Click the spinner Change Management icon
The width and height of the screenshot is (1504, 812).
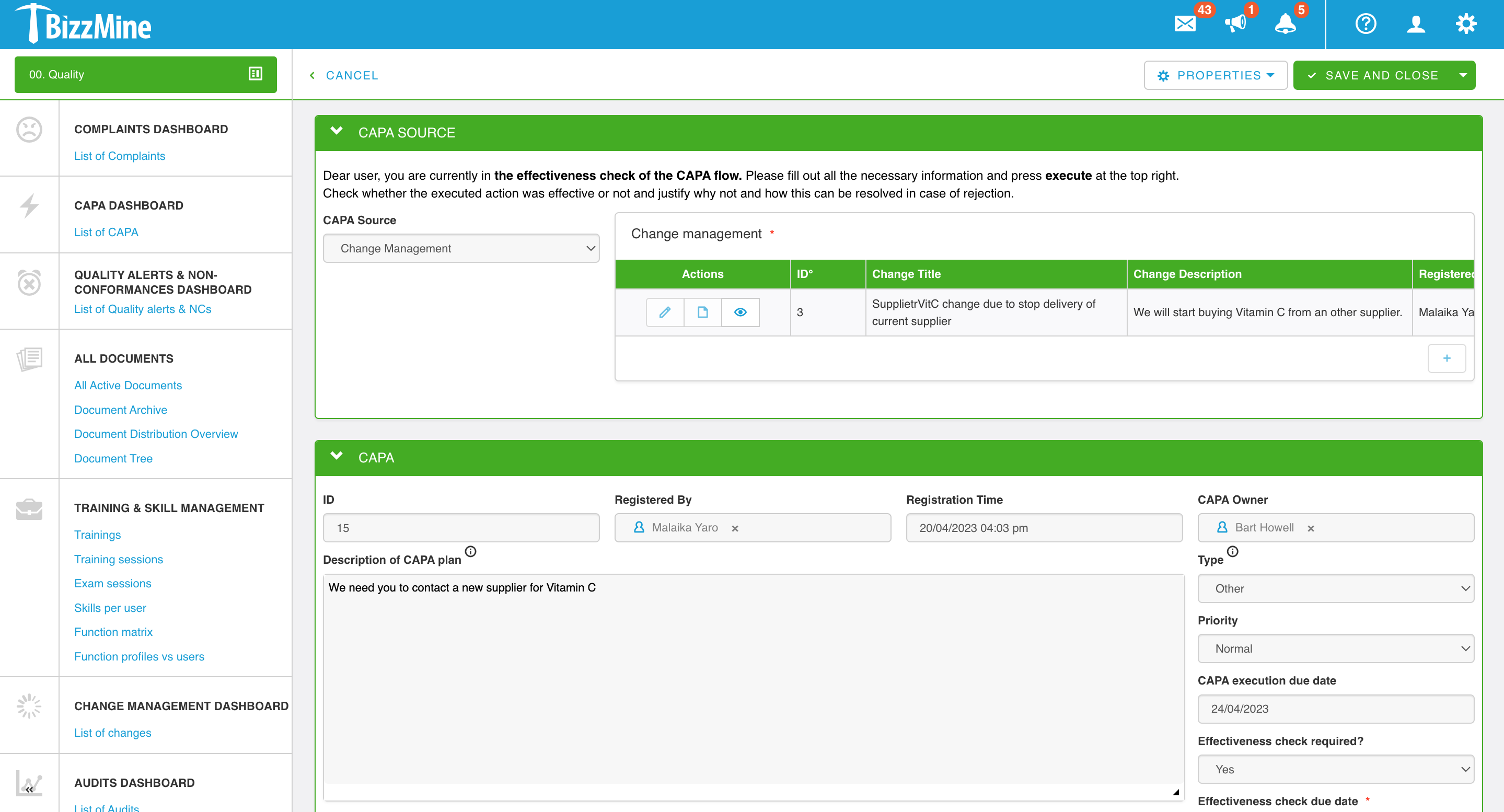click(x=29, y=706)
